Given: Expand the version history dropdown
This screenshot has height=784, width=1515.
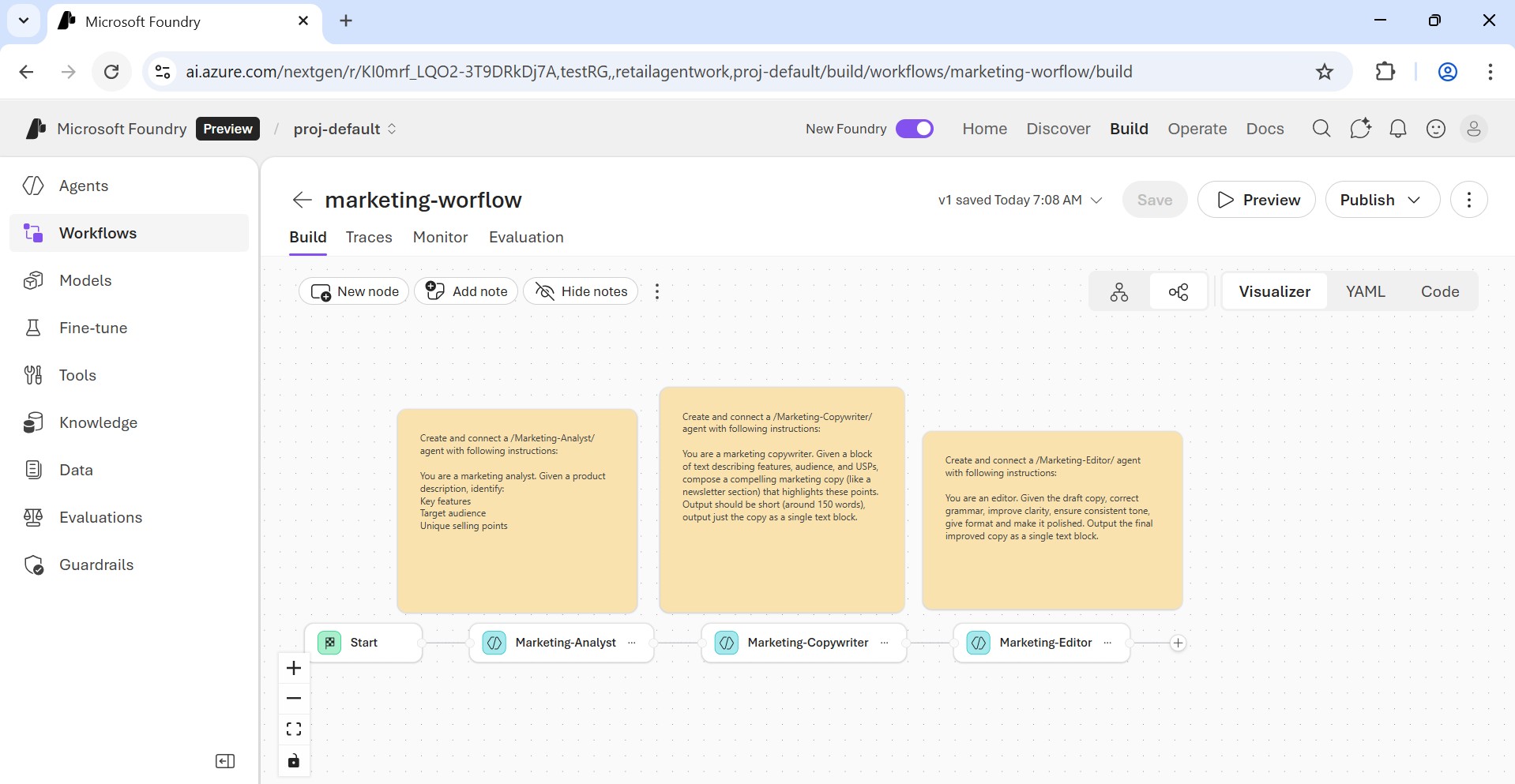Looking at the screenshot, I should [1096, 200].
